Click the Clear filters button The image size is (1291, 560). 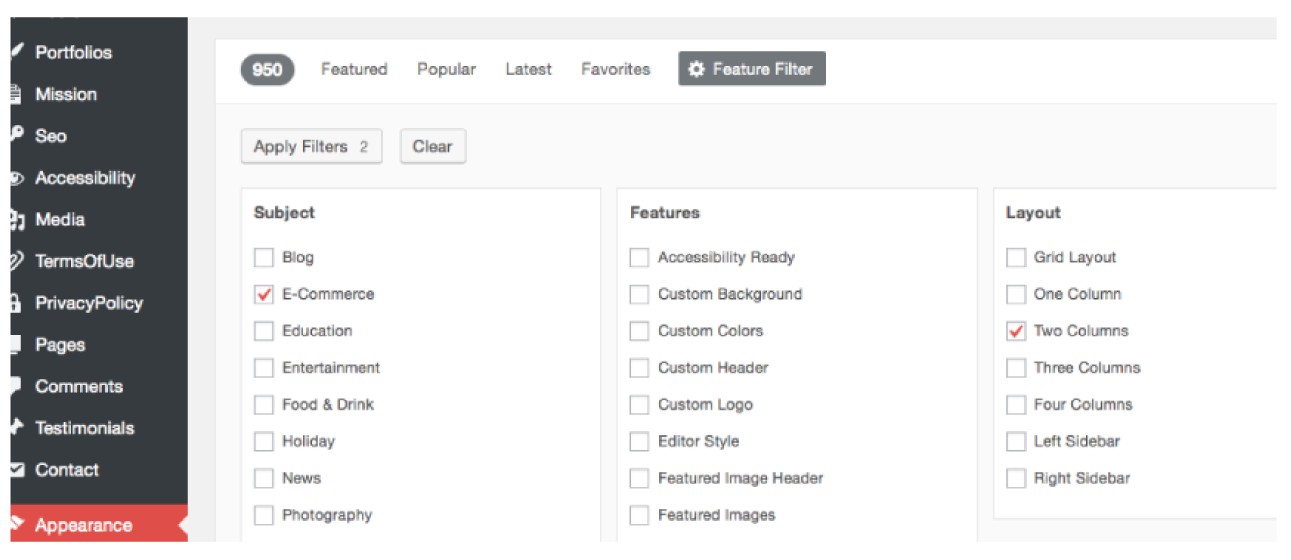pos(432,146)
